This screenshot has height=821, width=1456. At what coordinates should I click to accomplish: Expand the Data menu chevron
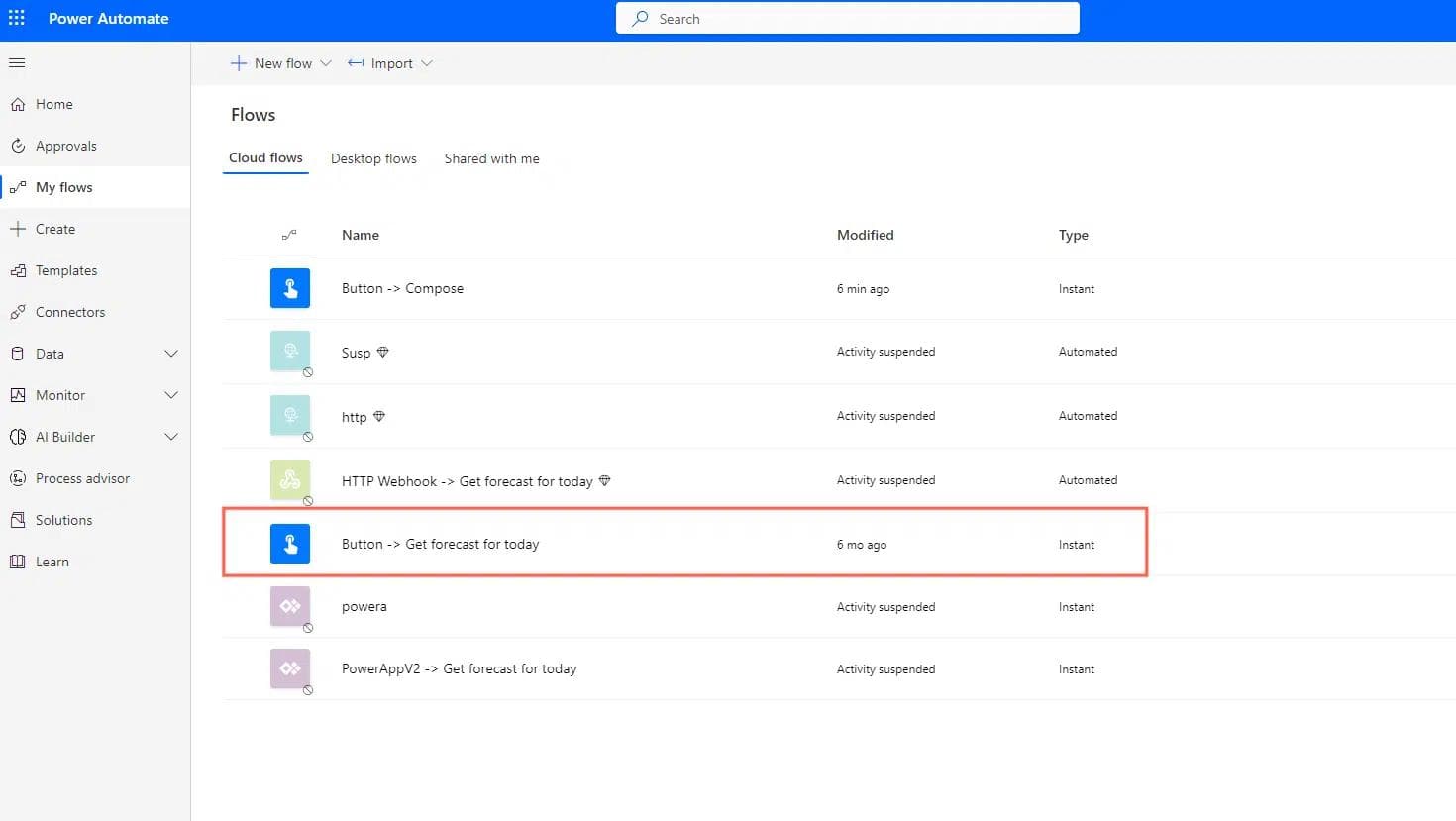(171, 354)
